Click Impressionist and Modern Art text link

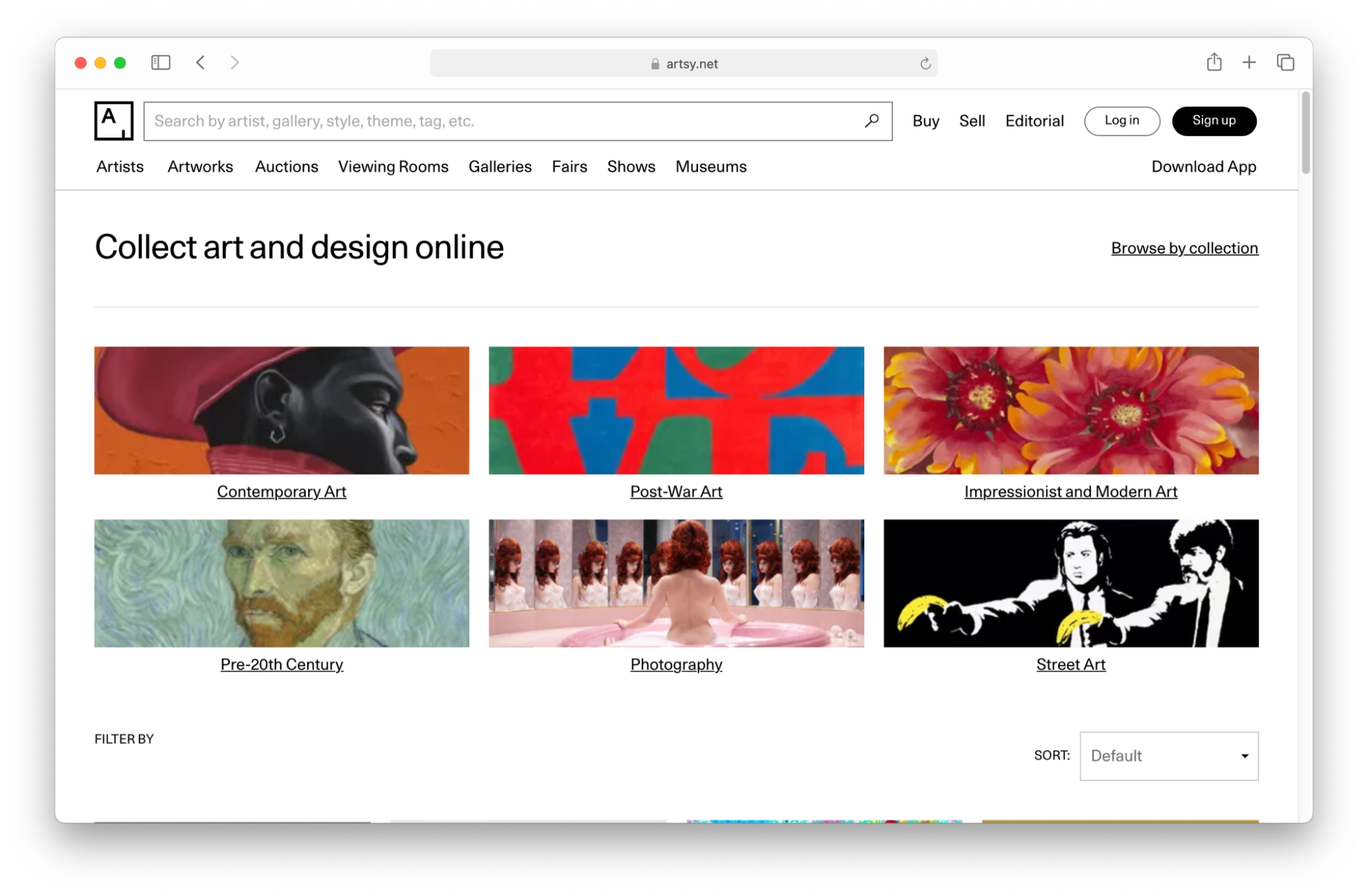coord(1071,492)
